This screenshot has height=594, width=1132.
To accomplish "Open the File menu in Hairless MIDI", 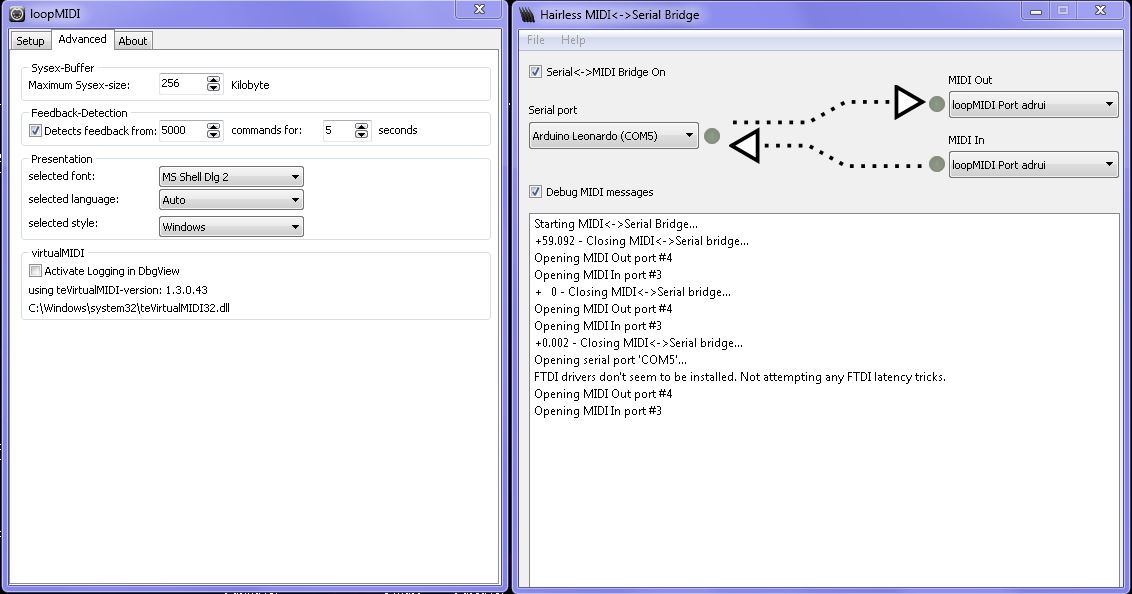I will click(x=536, y=40).
